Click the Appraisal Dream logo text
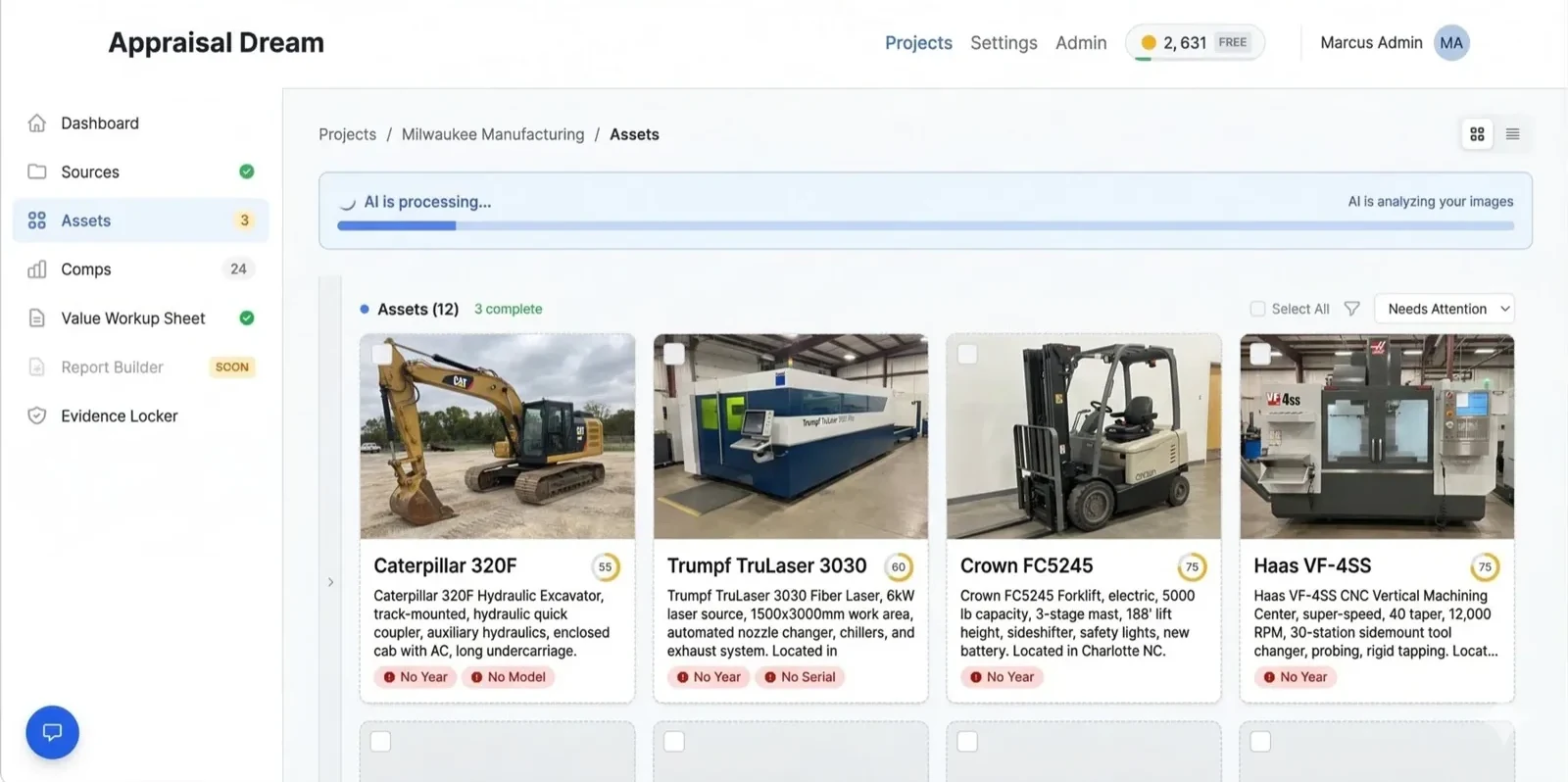 216,43
